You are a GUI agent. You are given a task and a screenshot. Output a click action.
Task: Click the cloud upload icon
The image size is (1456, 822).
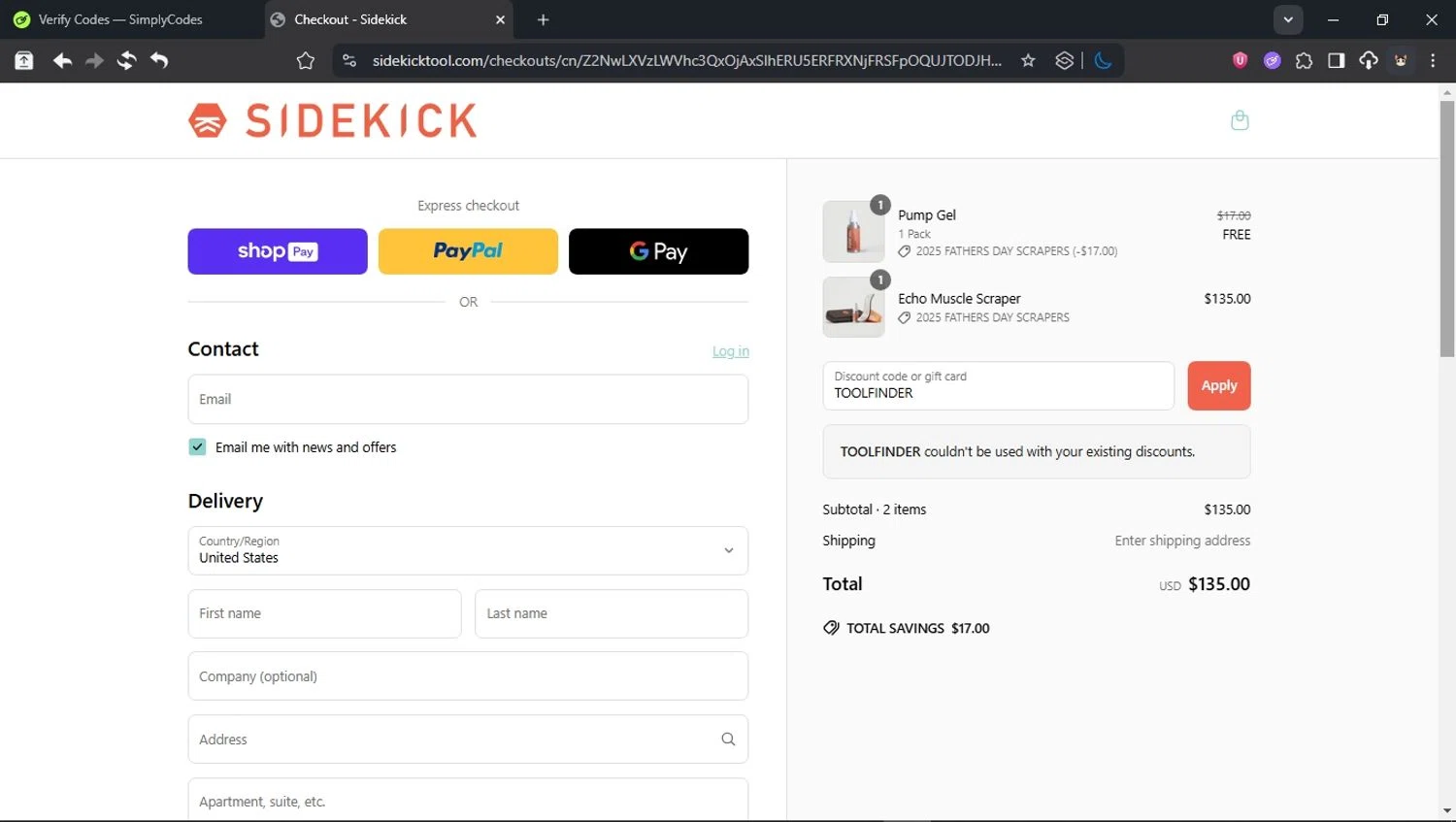coord(1368,61)
